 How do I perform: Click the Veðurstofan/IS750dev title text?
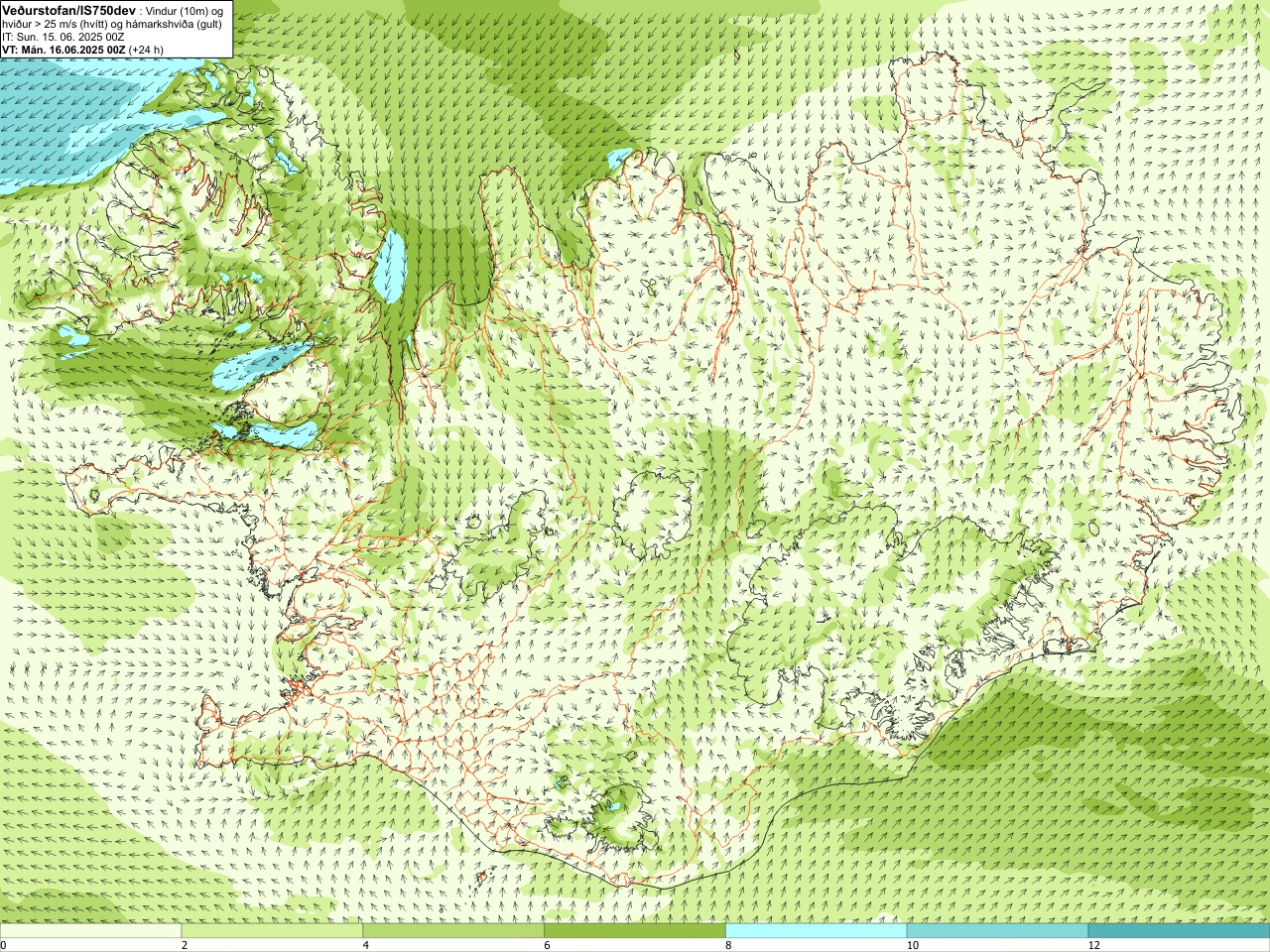click(x=68, y=9)
